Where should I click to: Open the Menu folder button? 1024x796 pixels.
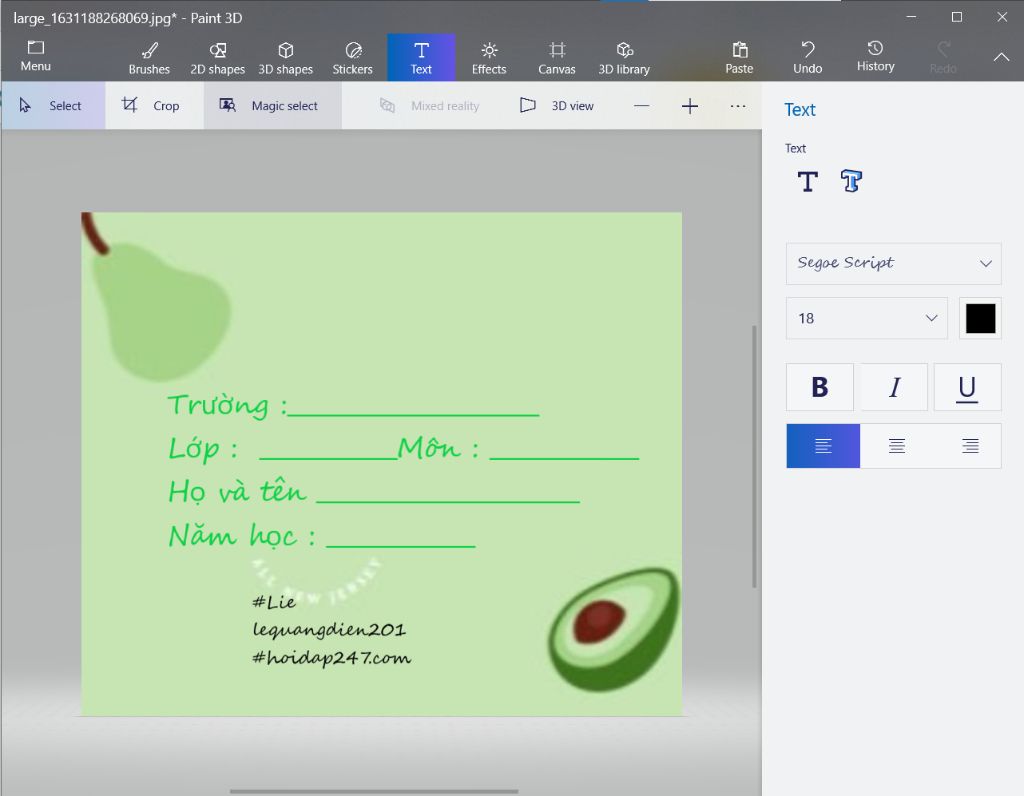click(35, 57)
